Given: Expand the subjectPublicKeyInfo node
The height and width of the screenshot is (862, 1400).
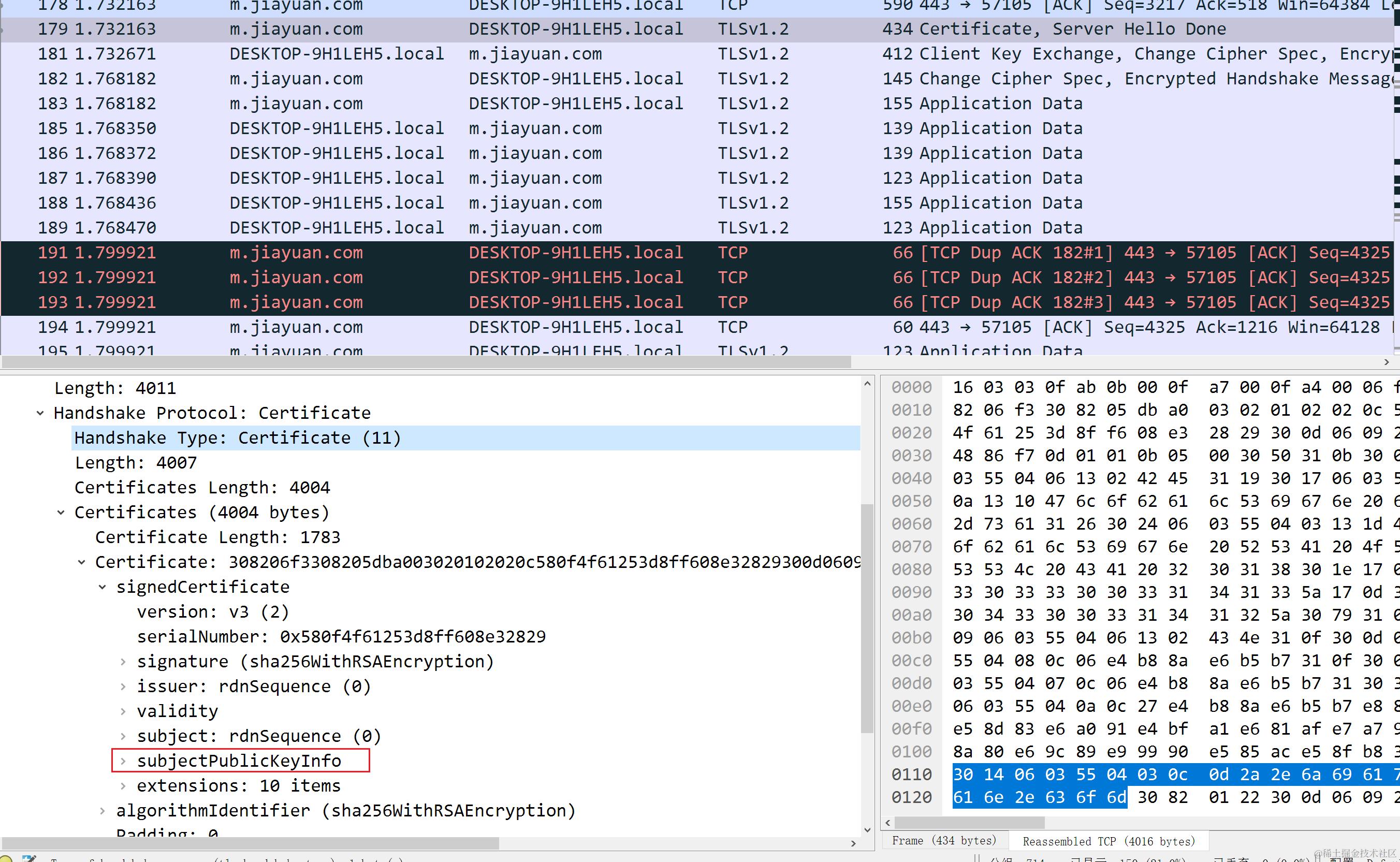Looking at the screenshot, I should click(123, 761).
